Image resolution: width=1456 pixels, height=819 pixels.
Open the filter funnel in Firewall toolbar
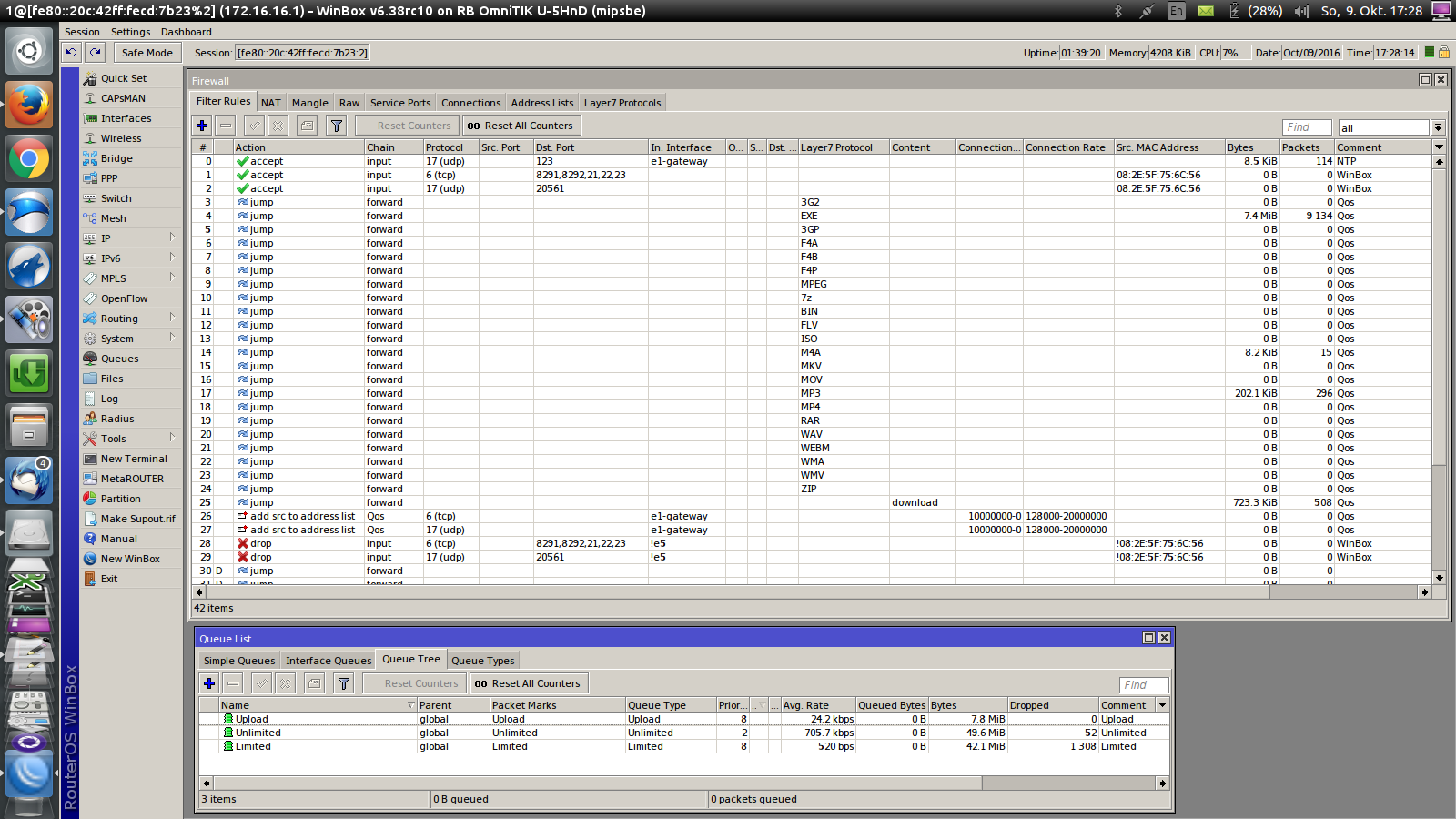point(337,126)
